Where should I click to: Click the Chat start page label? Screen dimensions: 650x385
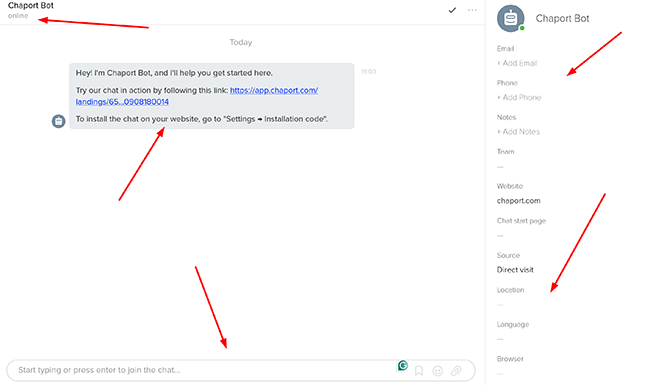coord(521,221)
